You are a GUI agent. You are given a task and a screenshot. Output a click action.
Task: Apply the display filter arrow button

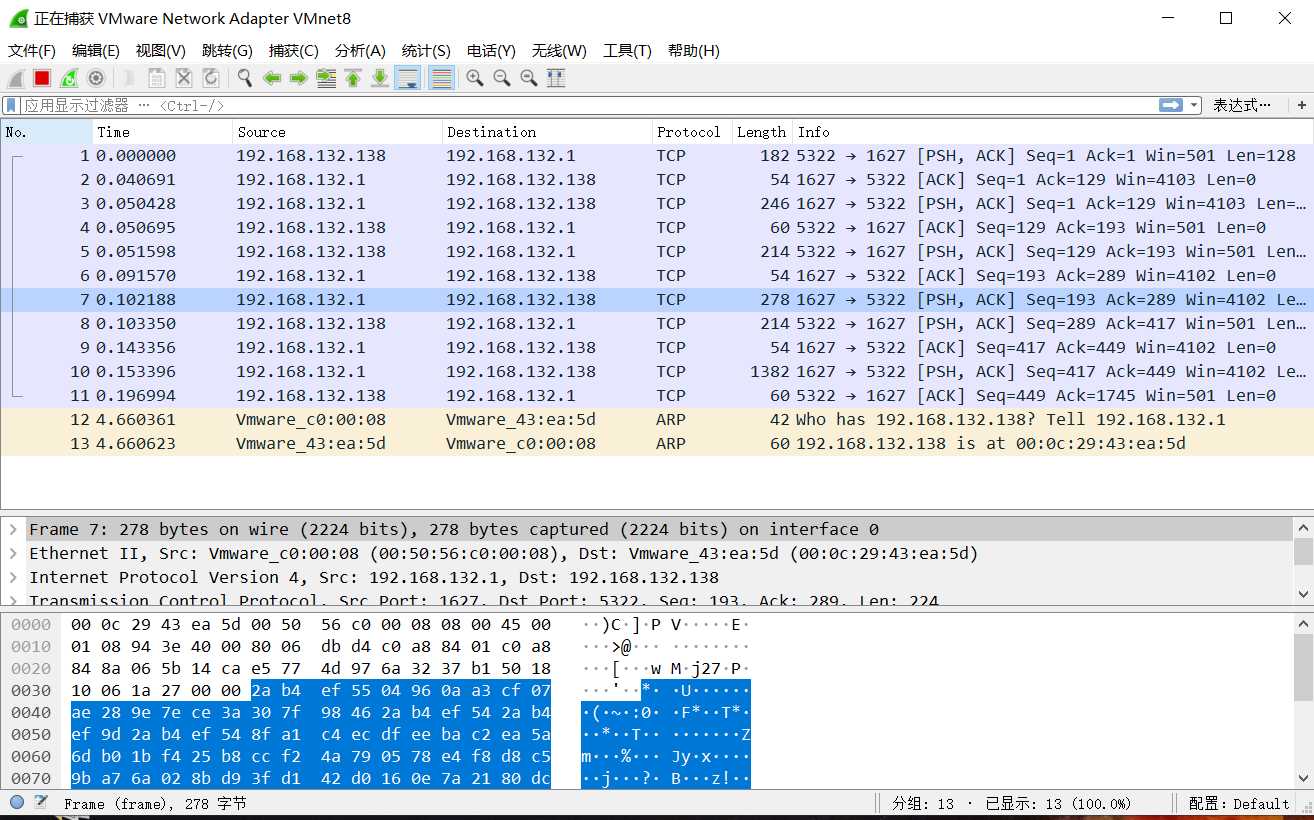1171,105
